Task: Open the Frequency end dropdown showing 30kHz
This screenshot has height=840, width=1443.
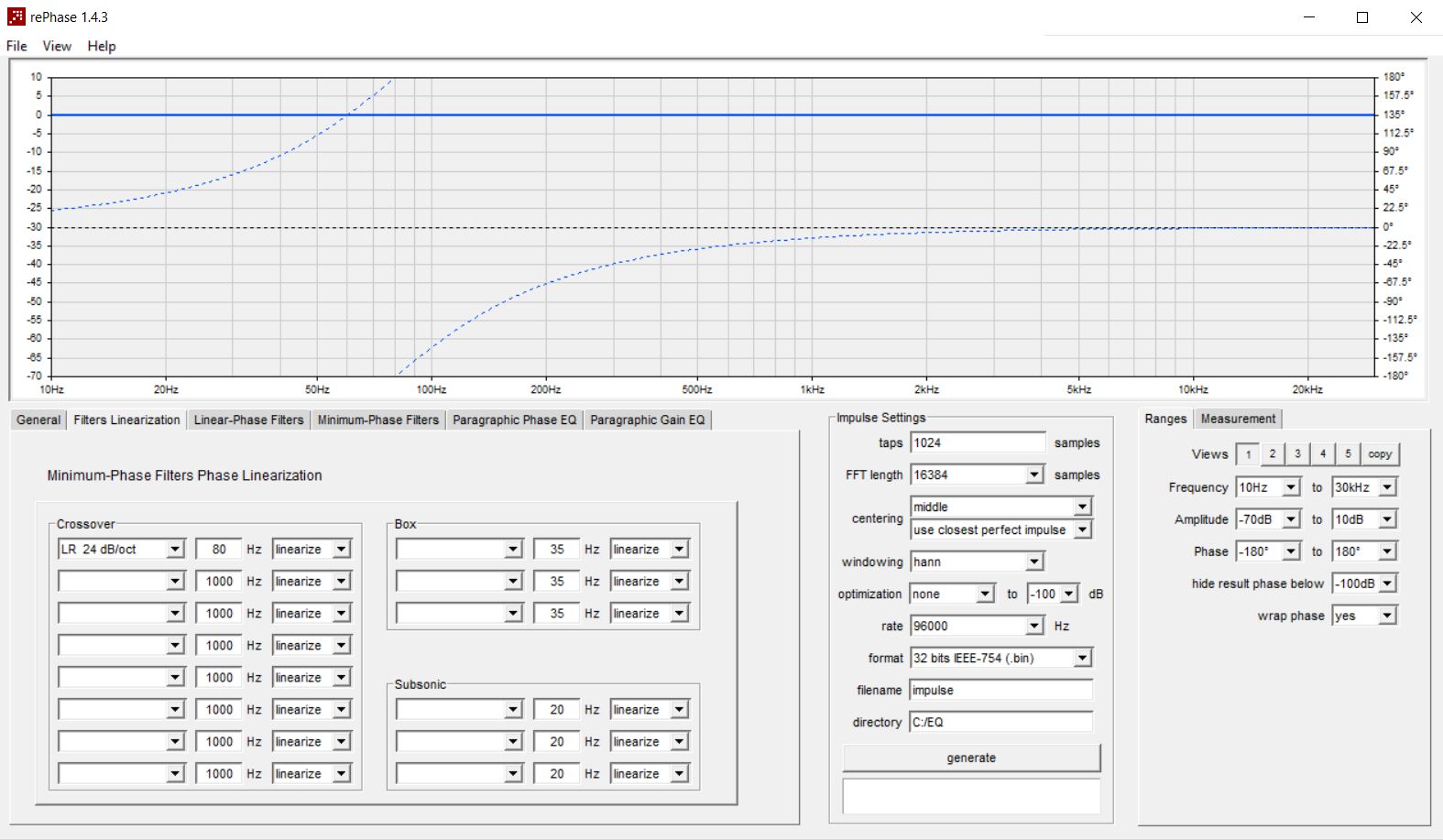Action: (x=1365, y=487)
